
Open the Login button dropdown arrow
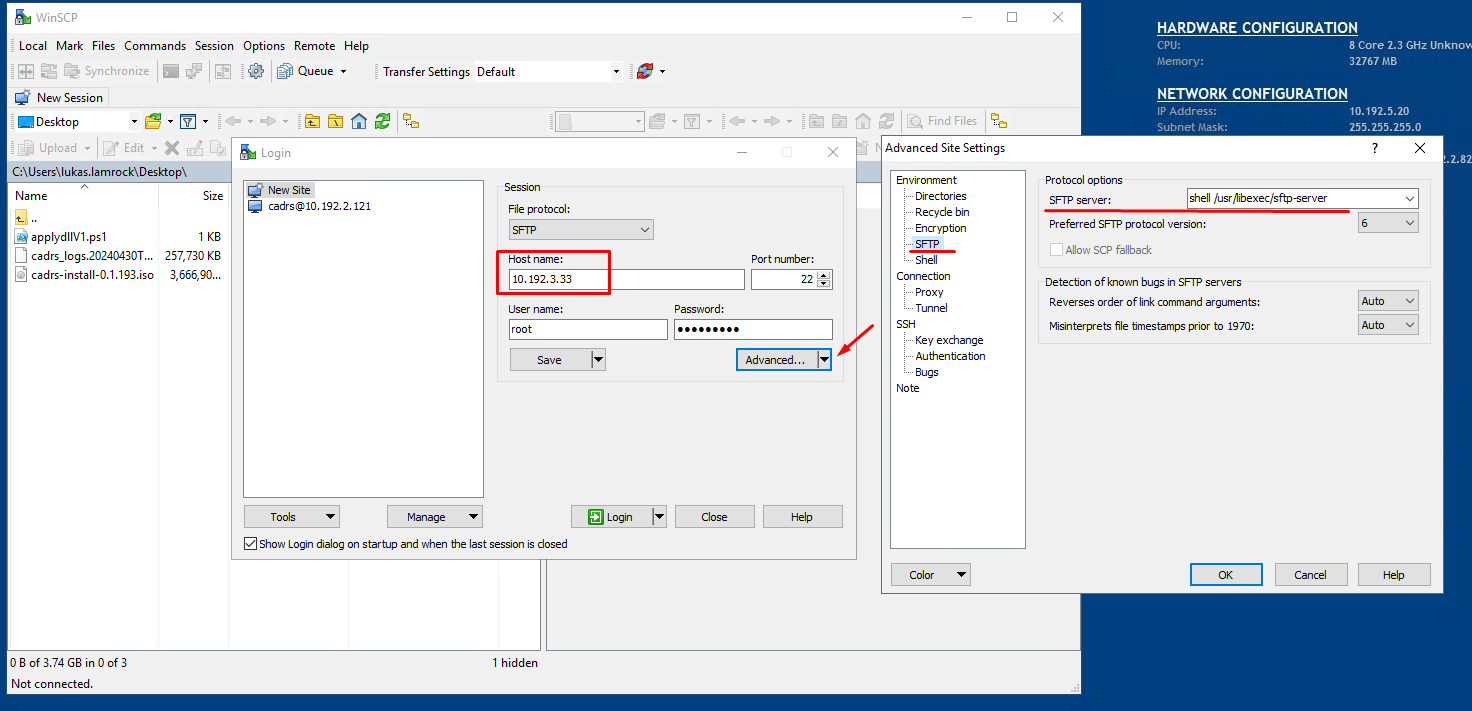click(x=659, y=517)
